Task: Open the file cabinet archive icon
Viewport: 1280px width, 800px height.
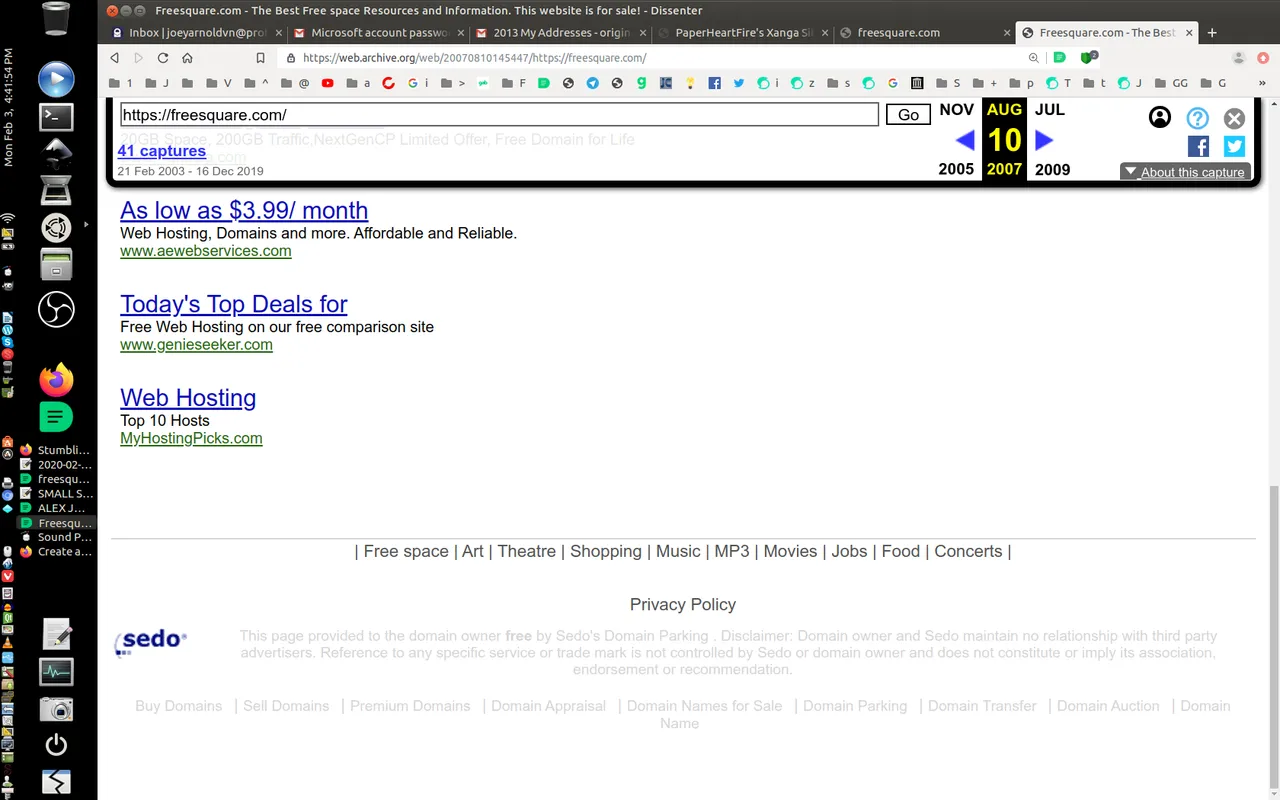Action: point(56,265)
